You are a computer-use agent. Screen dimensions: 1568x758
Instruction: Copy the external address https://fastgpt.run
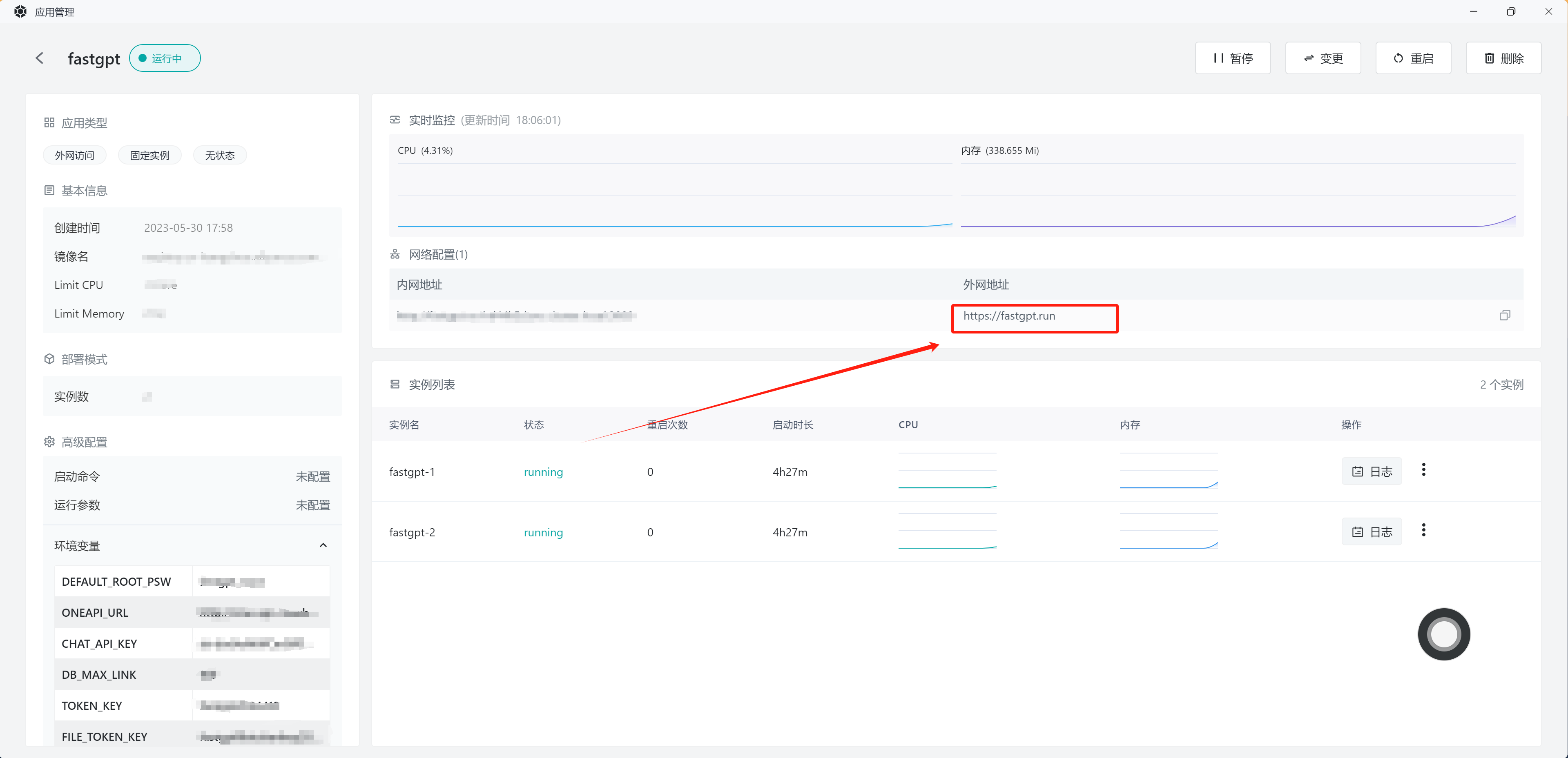[1504, 315]
